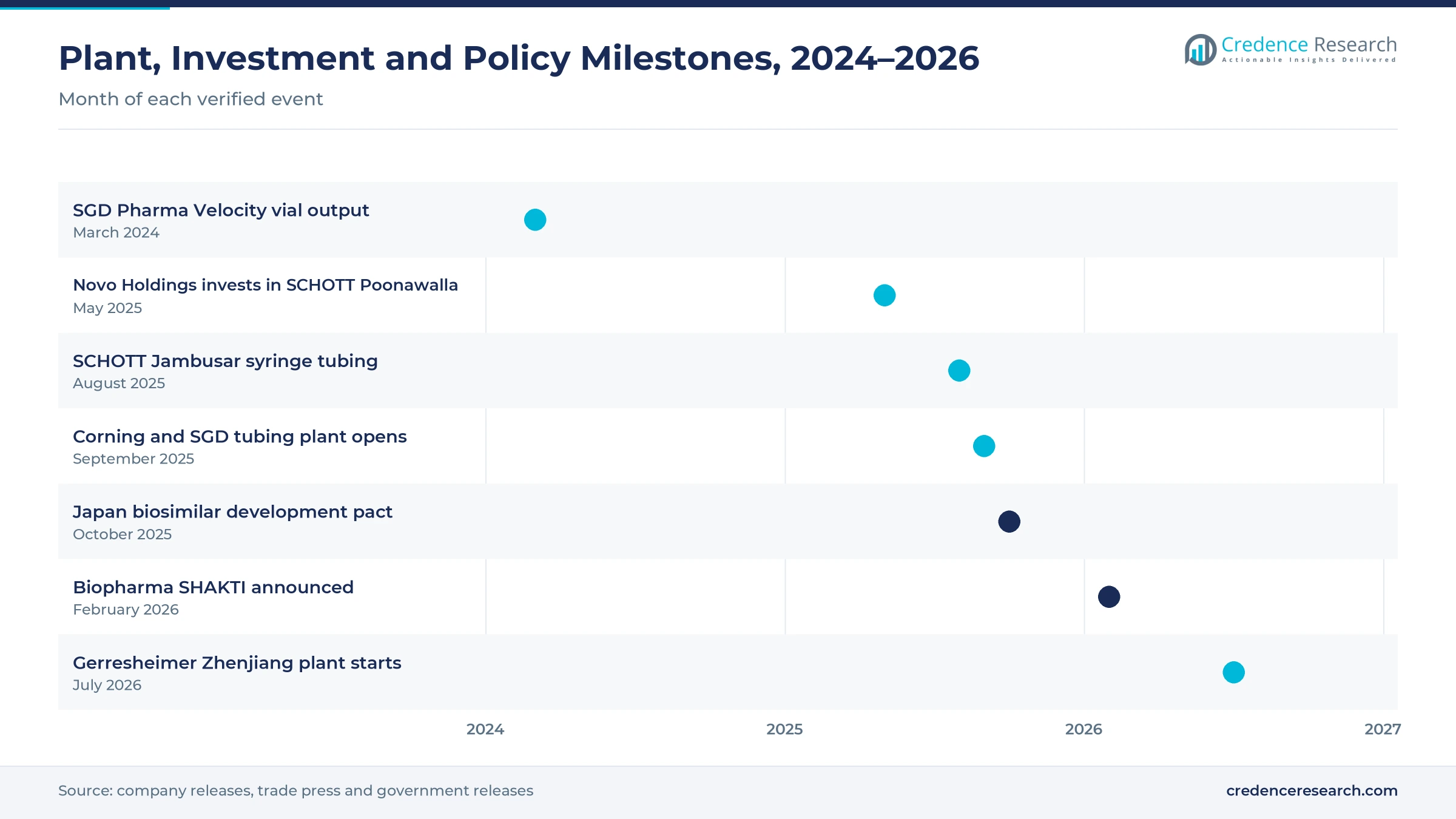Viewport: 1456px width, 819px height.
Task: Click the Source attribution text in footer
Action: (295, 790)
